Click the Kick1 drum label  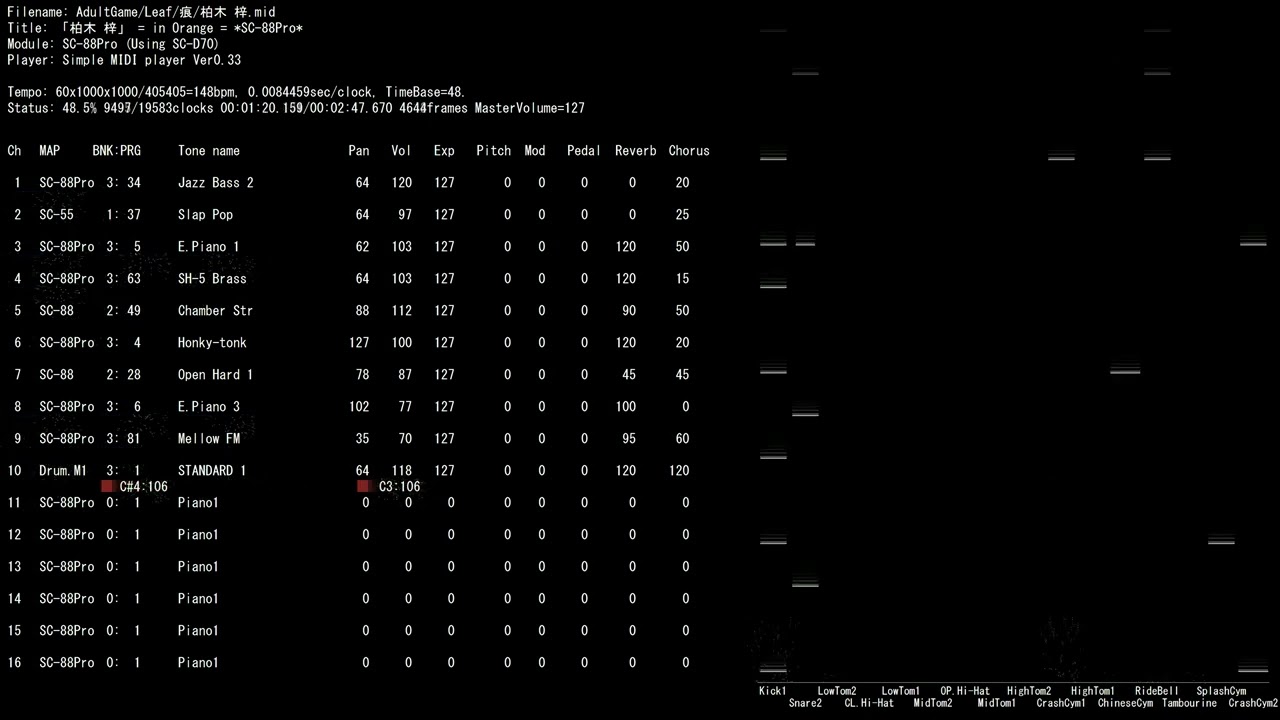coord(773,691)
